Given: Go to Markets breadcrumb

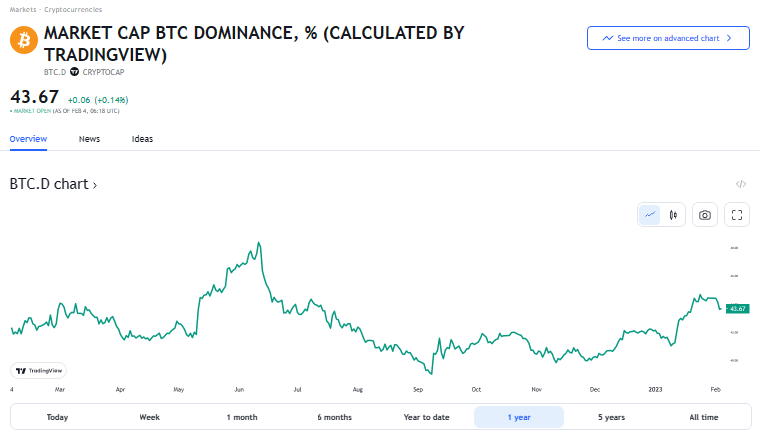Looking at the screenshot, I should click(x=23, y=9).
